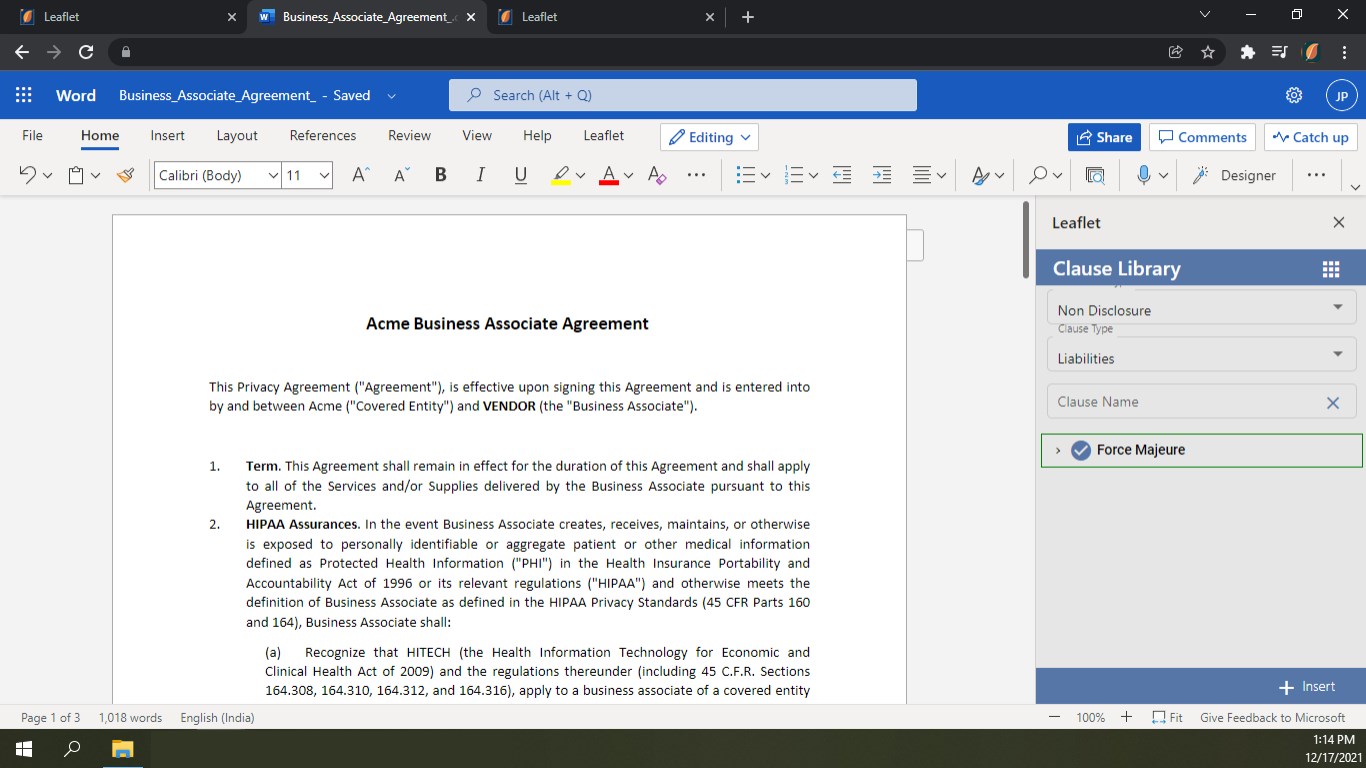Click the Decrease Indent icon
This screenshot has width=1366, height=768.
tap(842, 175)
